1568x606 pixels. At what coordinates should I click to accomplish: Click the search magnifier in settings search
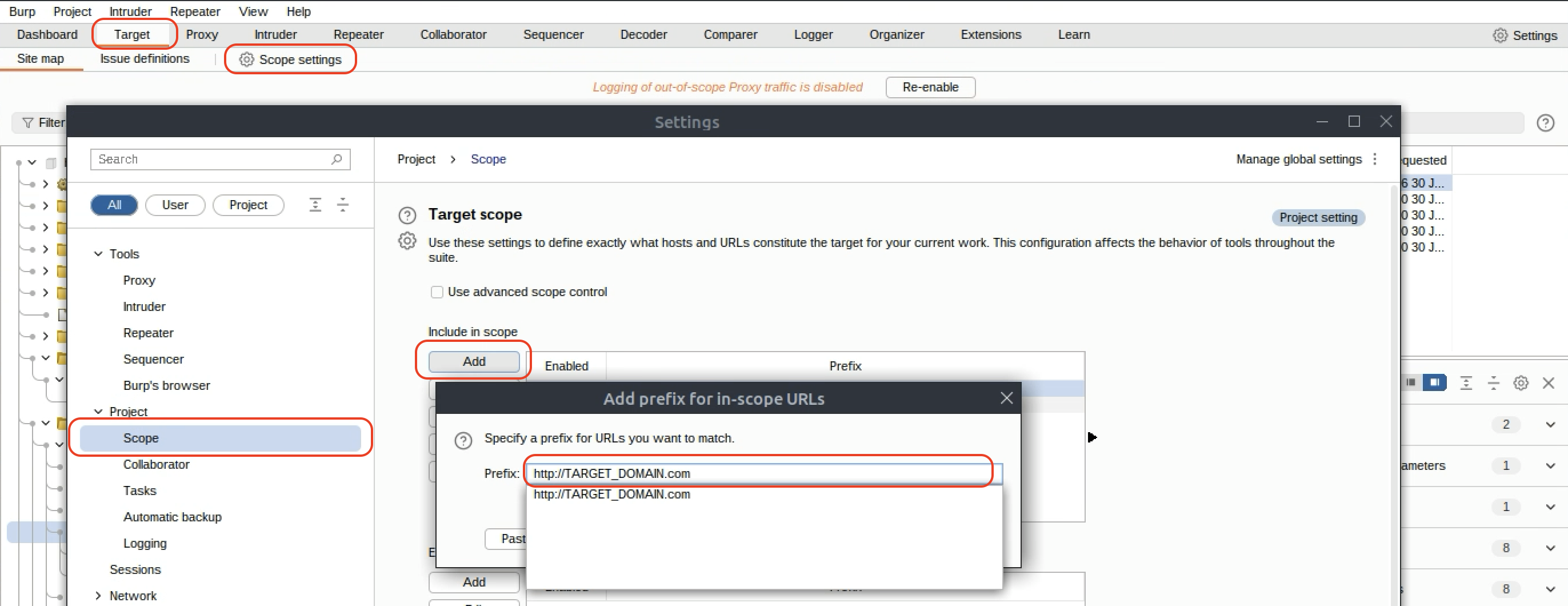pos(337,160)
